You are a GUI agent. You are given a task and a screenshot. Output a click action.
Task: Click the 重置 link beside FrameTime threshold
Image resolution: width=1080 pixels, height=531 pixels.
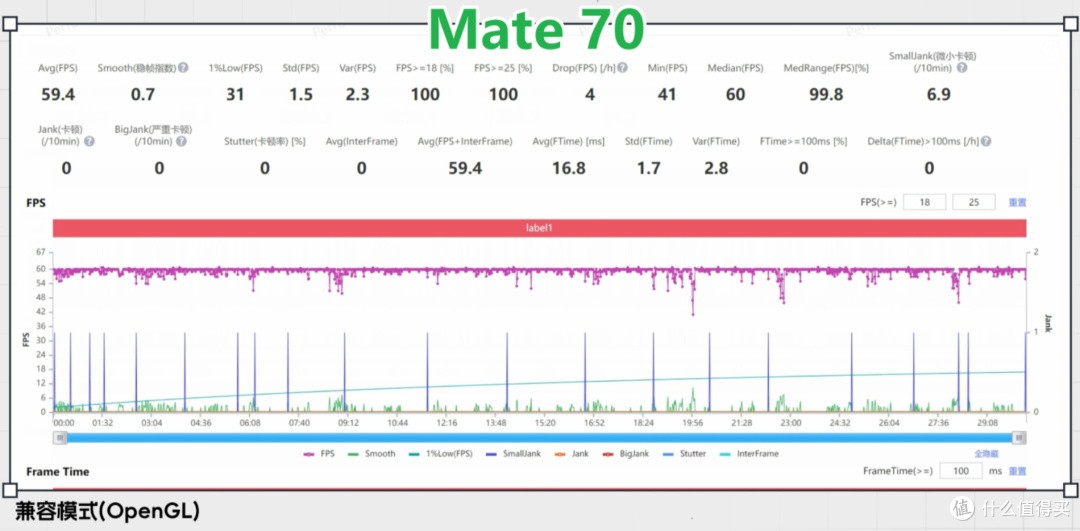[x=1017, y=471]
